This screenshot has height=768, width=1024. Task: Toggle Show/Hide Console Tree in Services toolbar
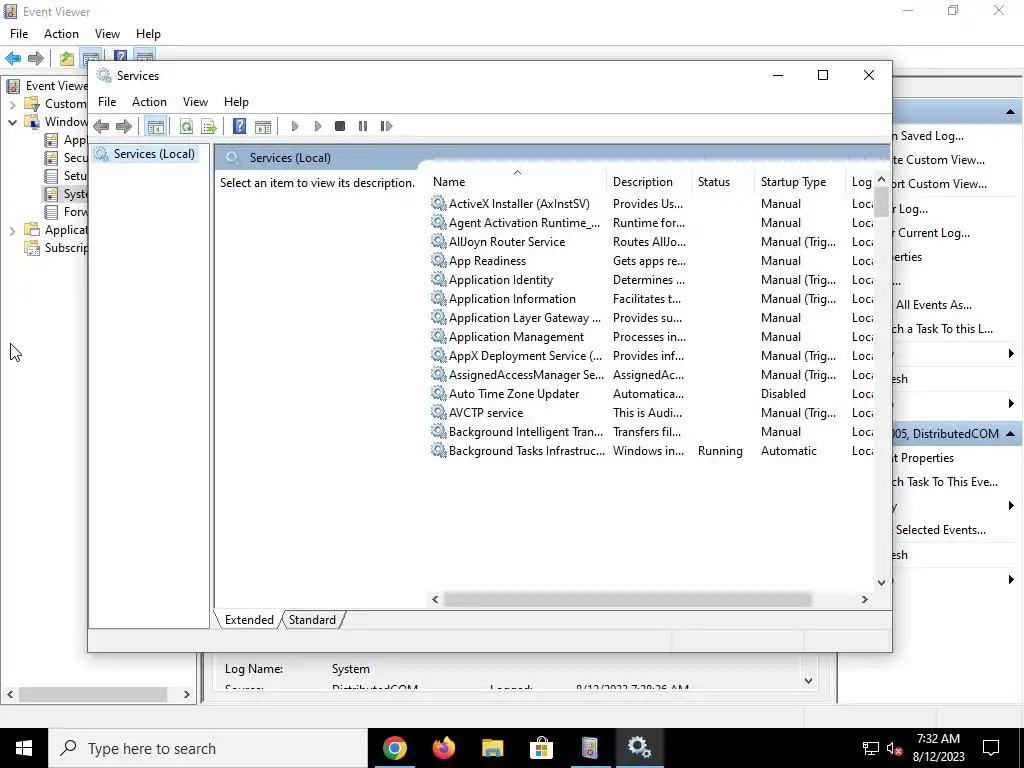pos(155,126)
